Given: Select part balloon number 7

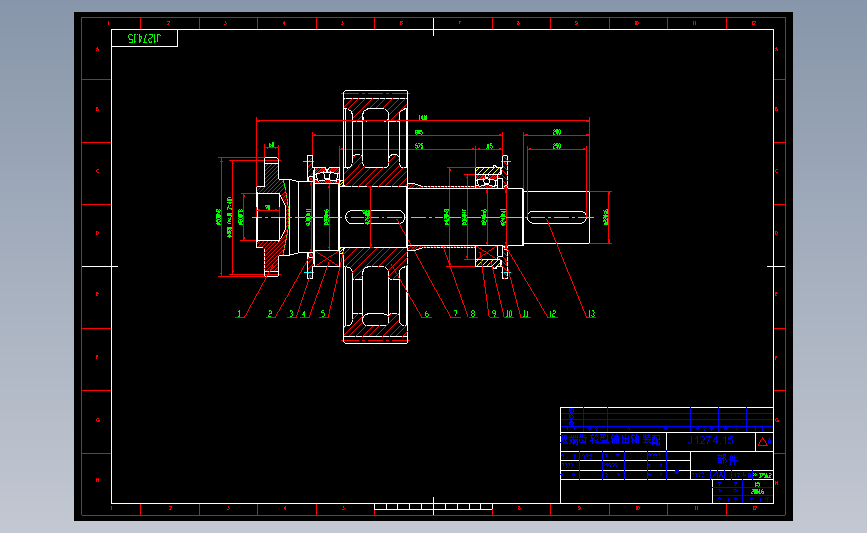Looking at the screenshot, I should point(456,313).
